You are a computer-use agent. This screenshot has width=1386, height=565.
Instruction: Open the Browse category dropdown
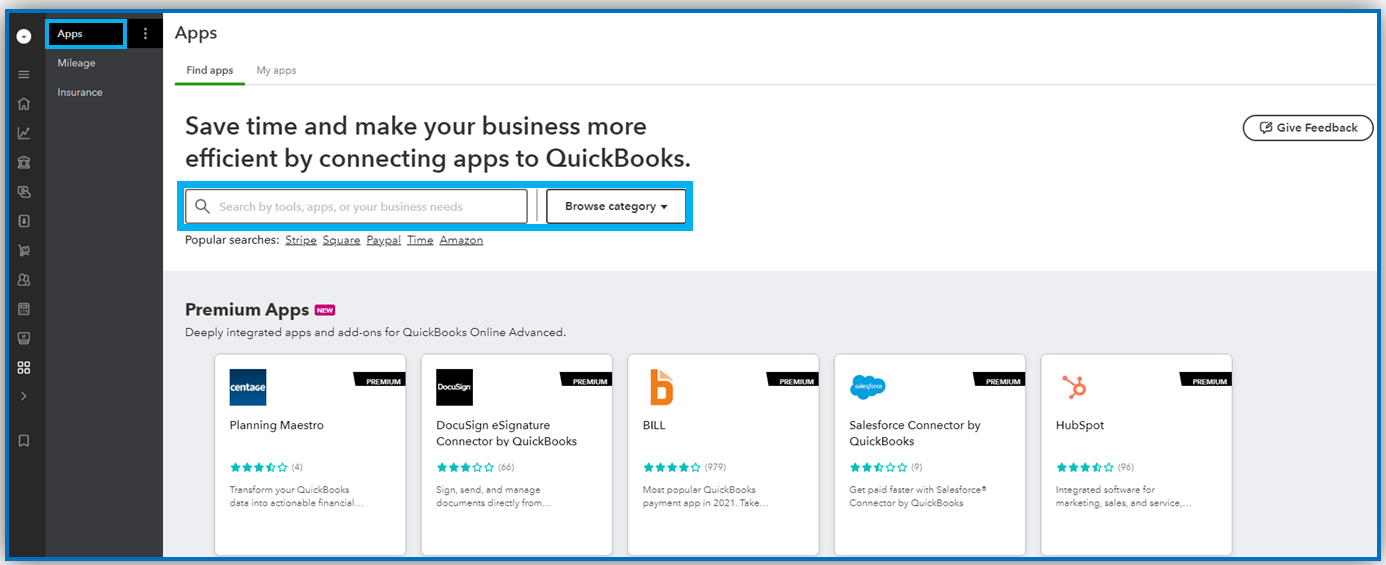point(616,206)
